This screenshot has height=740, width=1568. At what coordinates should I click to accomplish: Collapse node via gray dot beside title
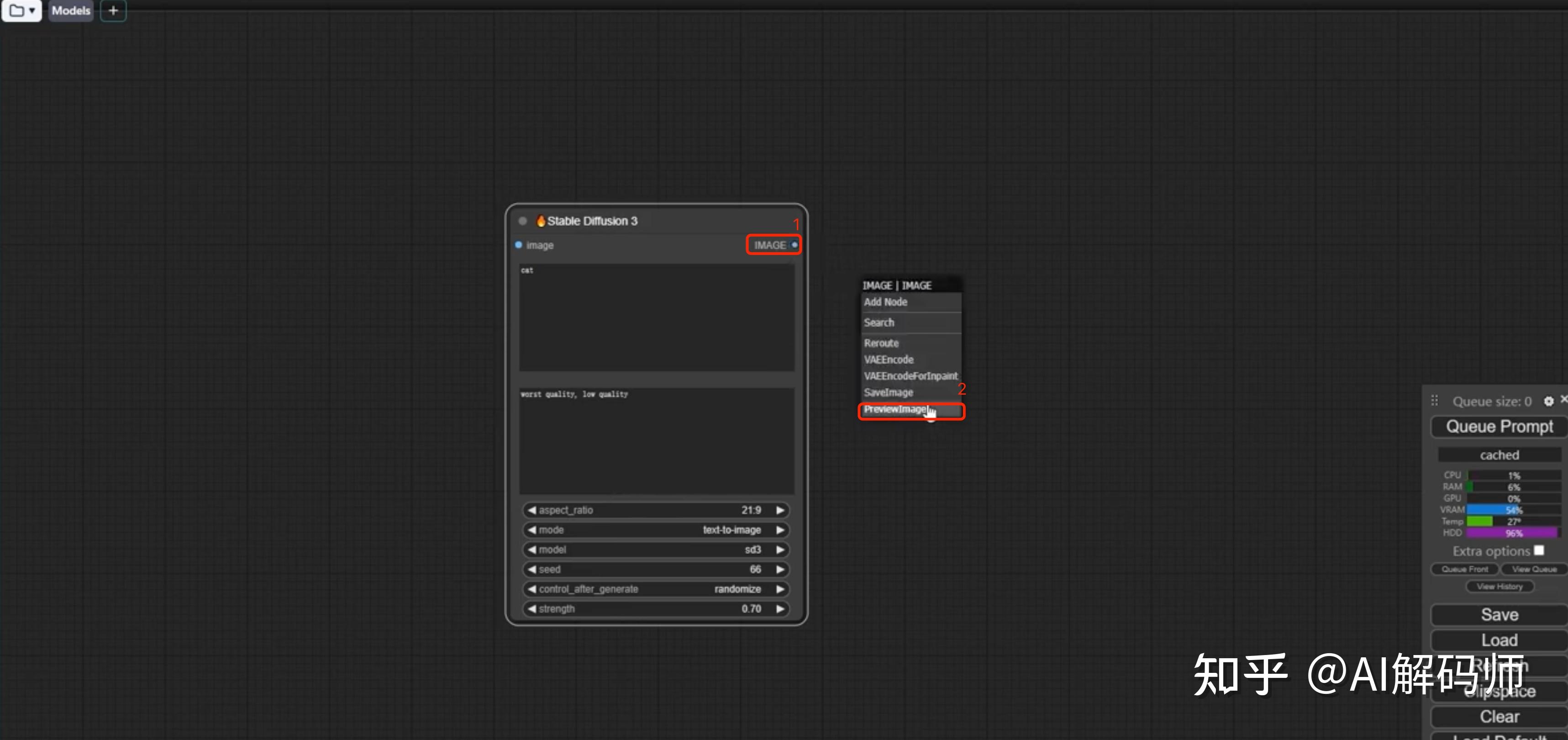coord(522,221)
